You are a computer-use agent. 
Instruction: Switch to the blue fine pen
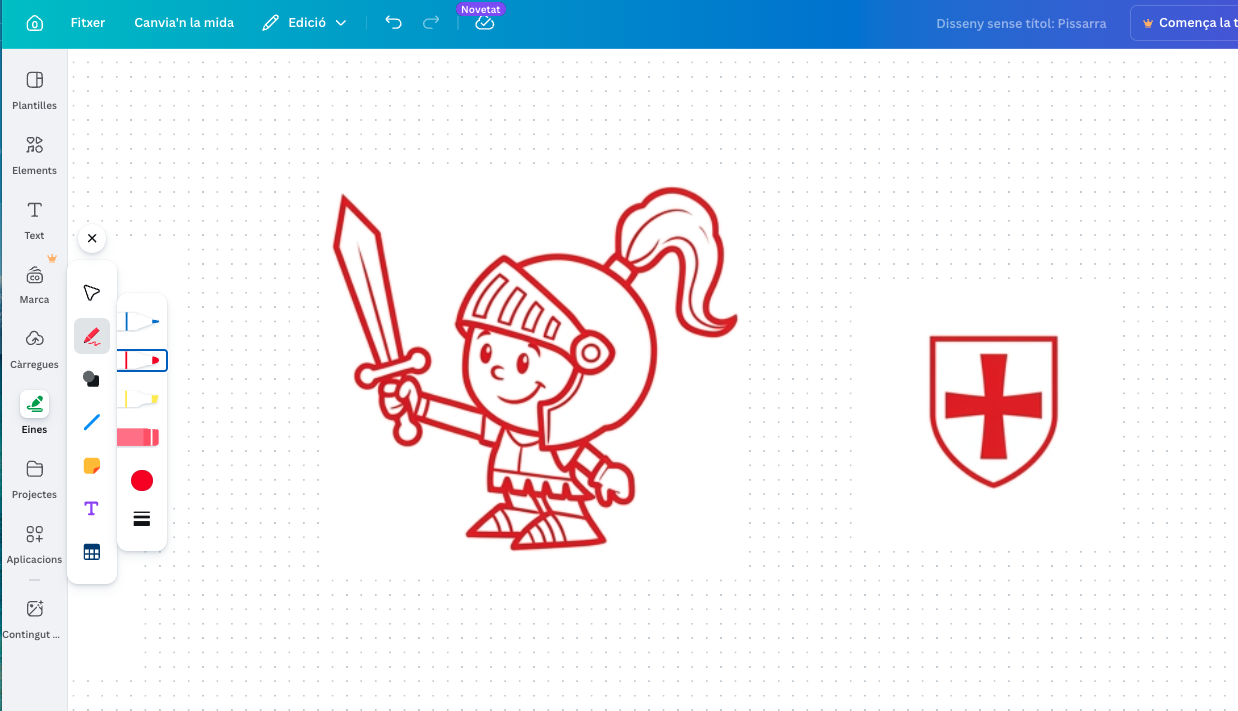141,321
